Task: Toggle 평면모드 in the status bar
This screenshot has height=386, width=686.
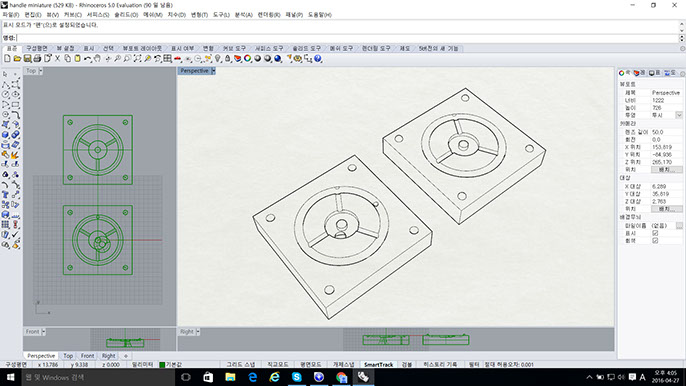Action: tap(311, 364)
